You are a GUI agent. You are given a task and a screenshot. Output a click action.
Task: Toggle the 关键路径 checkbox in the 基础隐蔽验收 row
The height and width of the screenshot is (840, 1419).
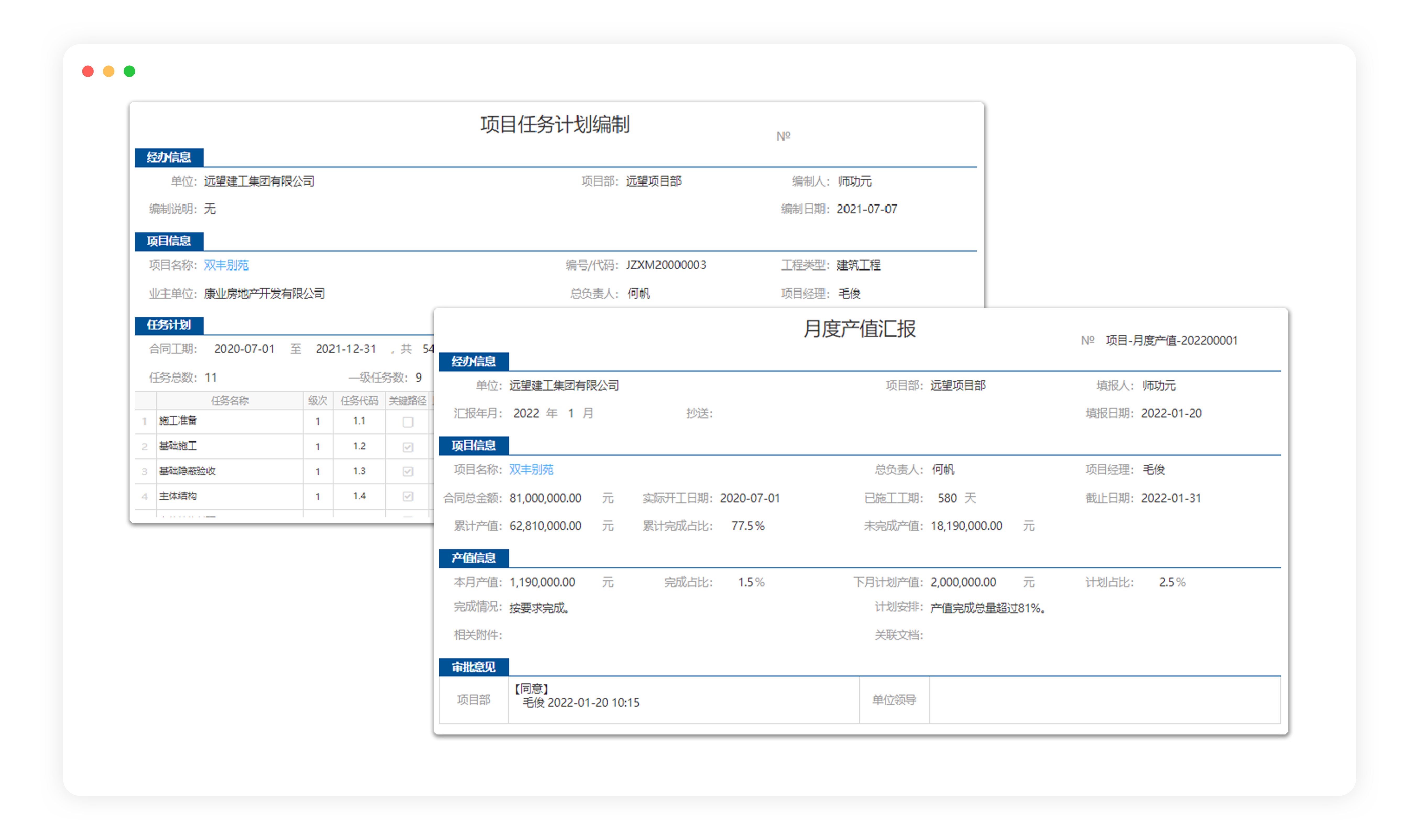[408, 472]
